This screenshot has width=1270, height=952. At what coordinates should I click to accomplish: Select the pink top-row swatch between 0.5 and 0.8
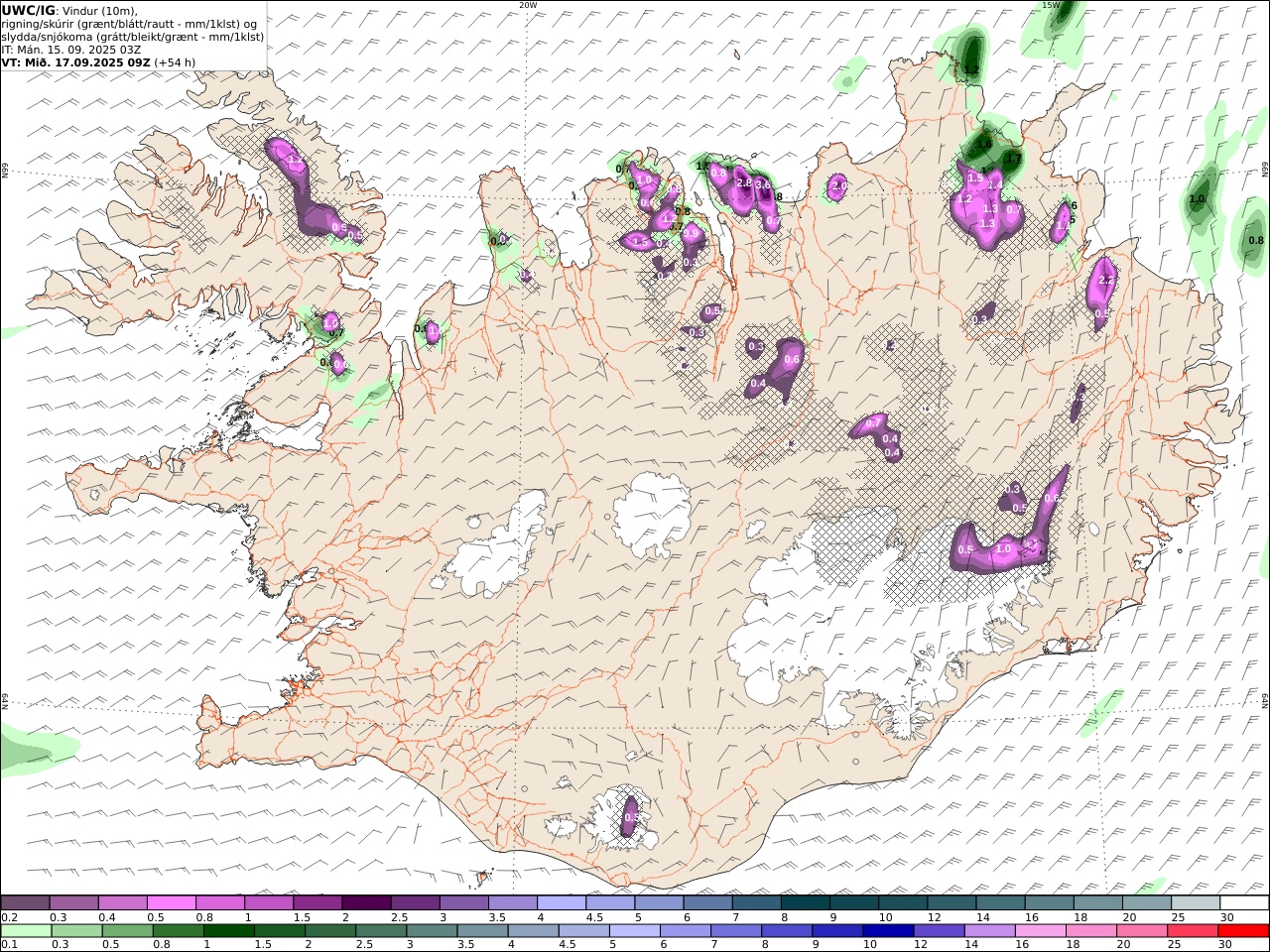point(172,902)
